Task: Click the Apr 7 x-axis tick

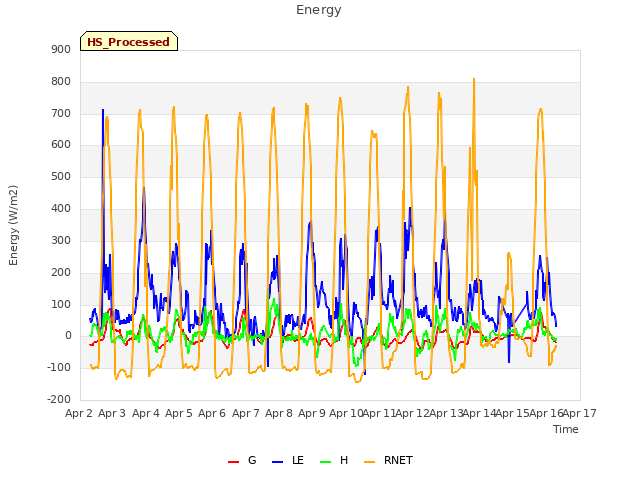Action: (246, 413)
